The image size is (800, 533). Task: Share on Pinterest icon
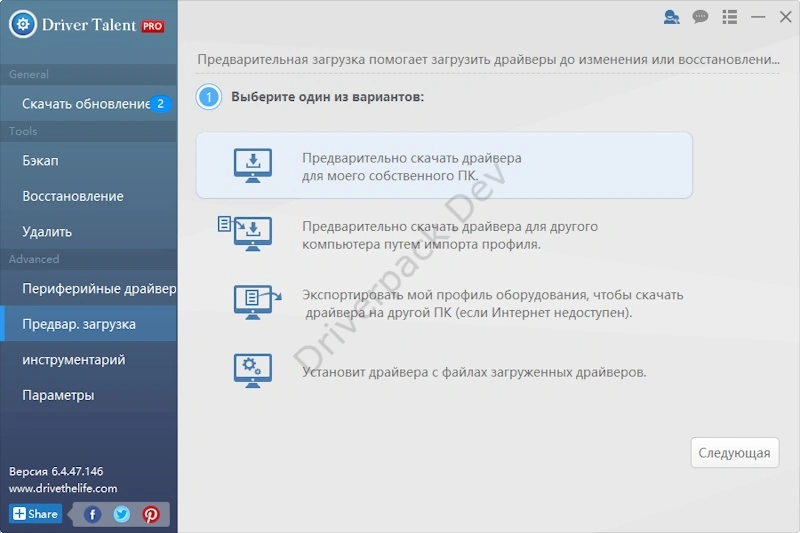point(151,514)
